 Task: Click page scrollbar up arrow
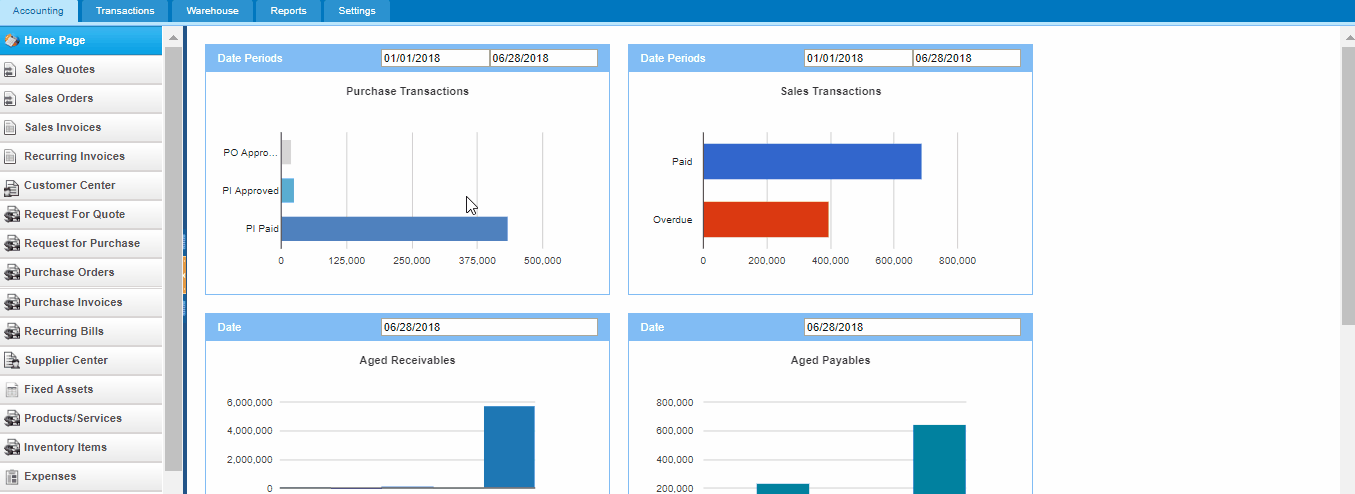pyautogui.click(x=1347, y=35)
